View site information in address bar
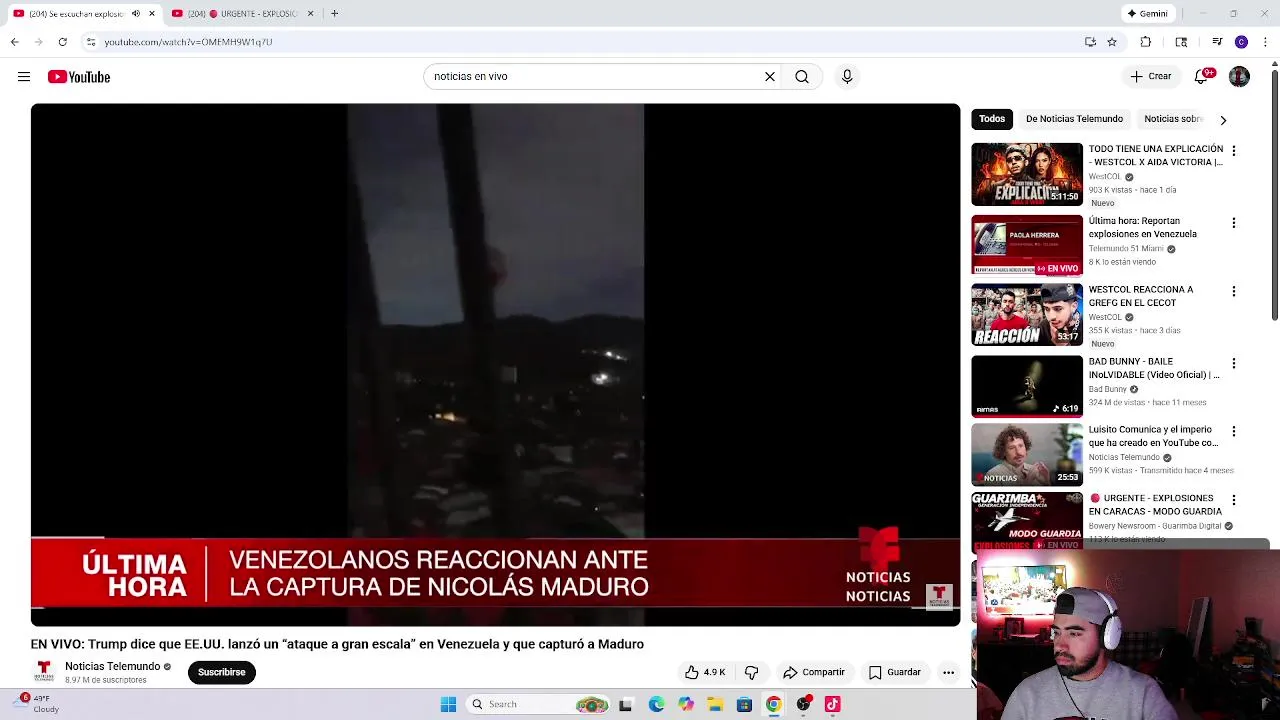The height and width of the screenshot is (720, 1280). coord(91,42)
